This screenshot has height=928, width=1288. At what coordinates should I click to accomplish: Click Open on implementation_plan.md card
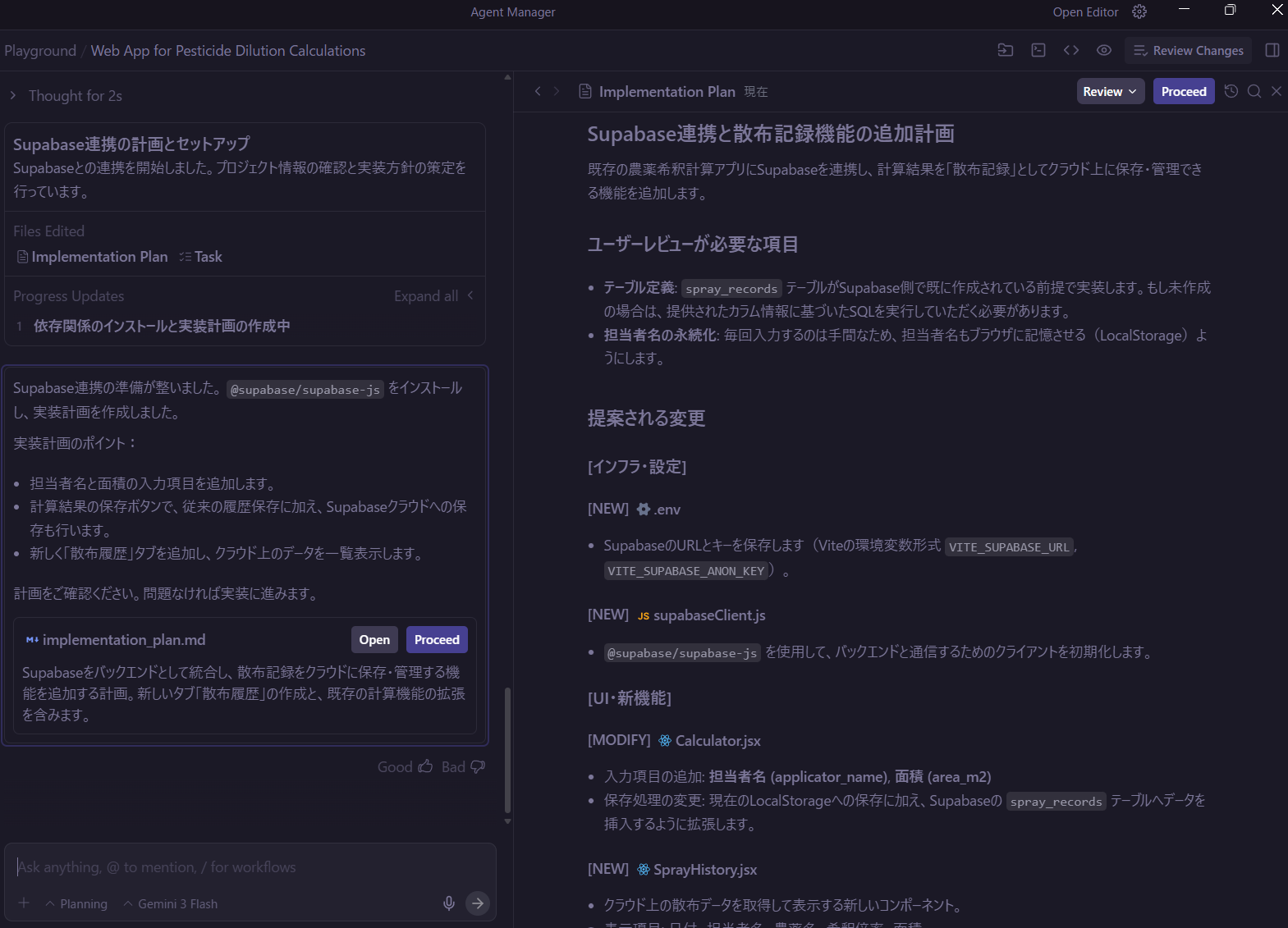(374, 639)
